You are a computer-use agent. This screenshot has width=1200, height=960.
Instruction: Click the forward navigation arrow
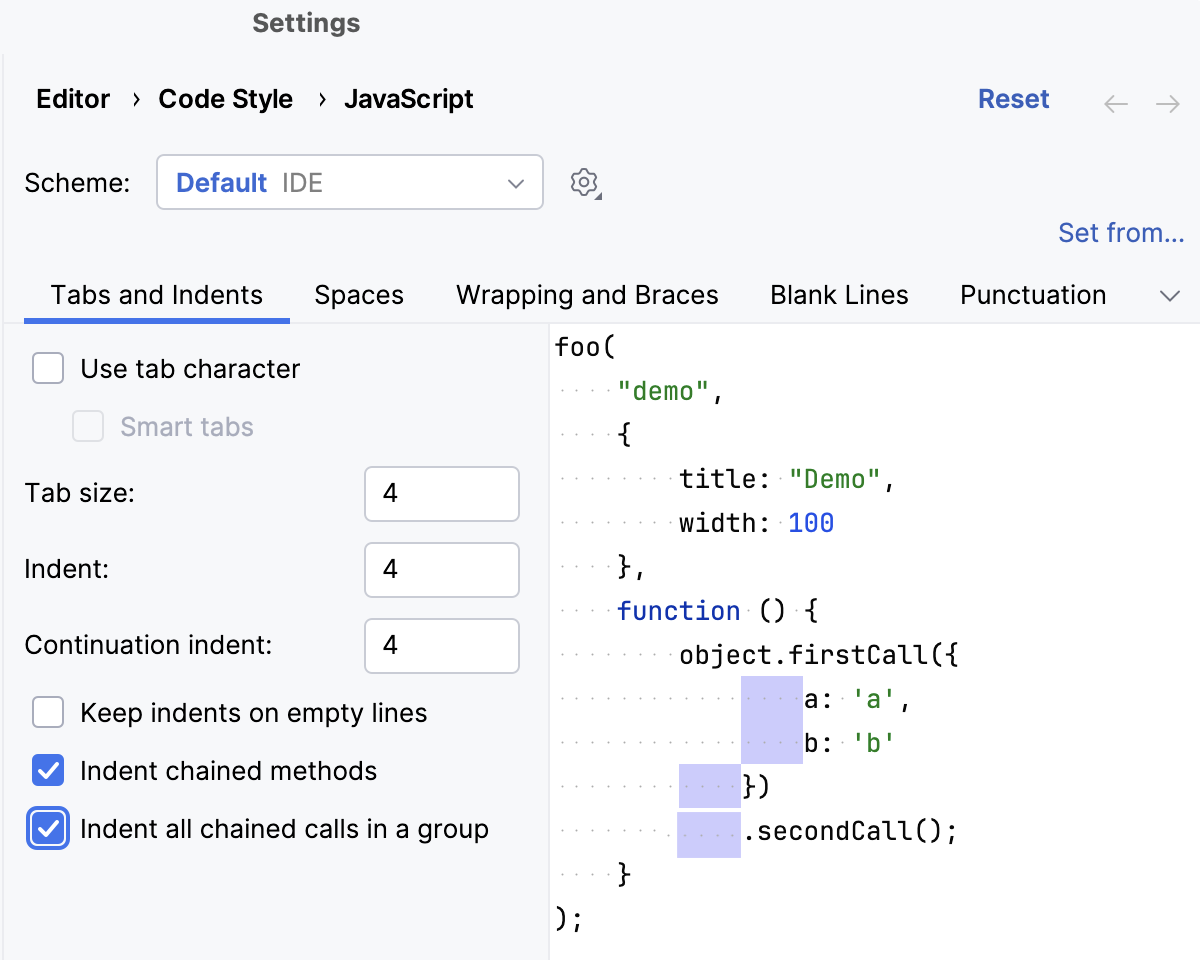tap(1168, 103)
